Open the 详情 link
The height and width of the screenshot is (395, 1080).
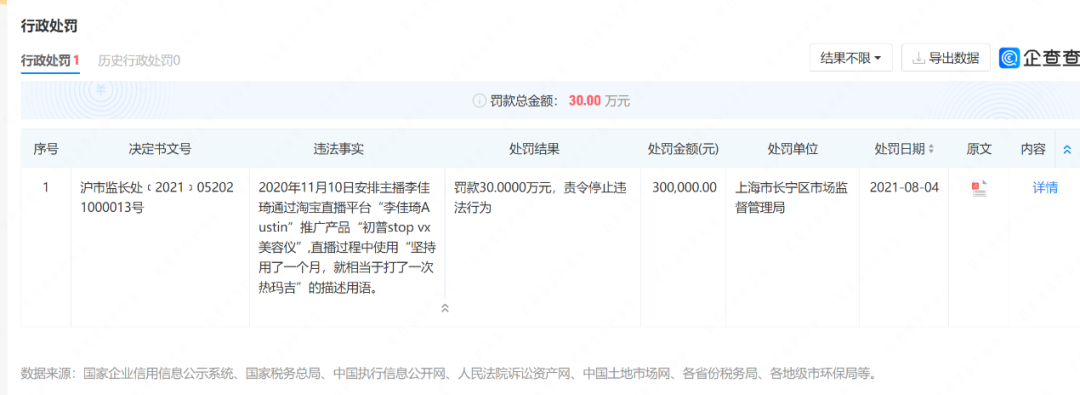pos(1045,188)
